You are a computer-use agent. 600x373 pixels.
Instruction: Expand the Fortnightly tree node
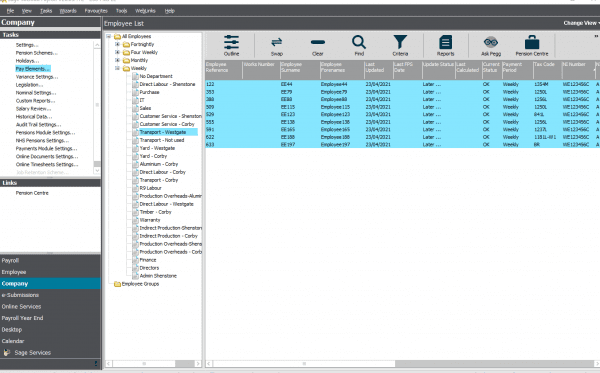click(117, 44)
